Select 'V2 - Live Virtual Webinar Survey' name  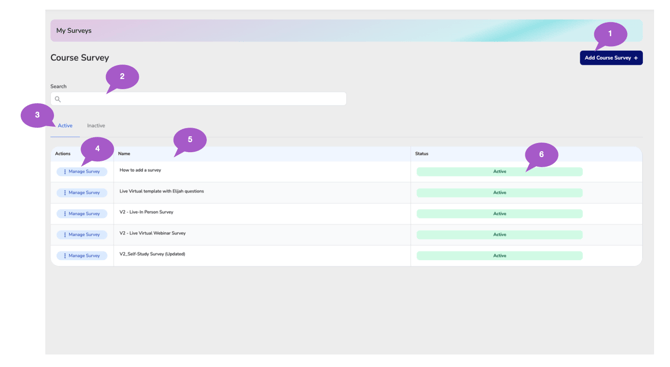(x=153, y=233)
